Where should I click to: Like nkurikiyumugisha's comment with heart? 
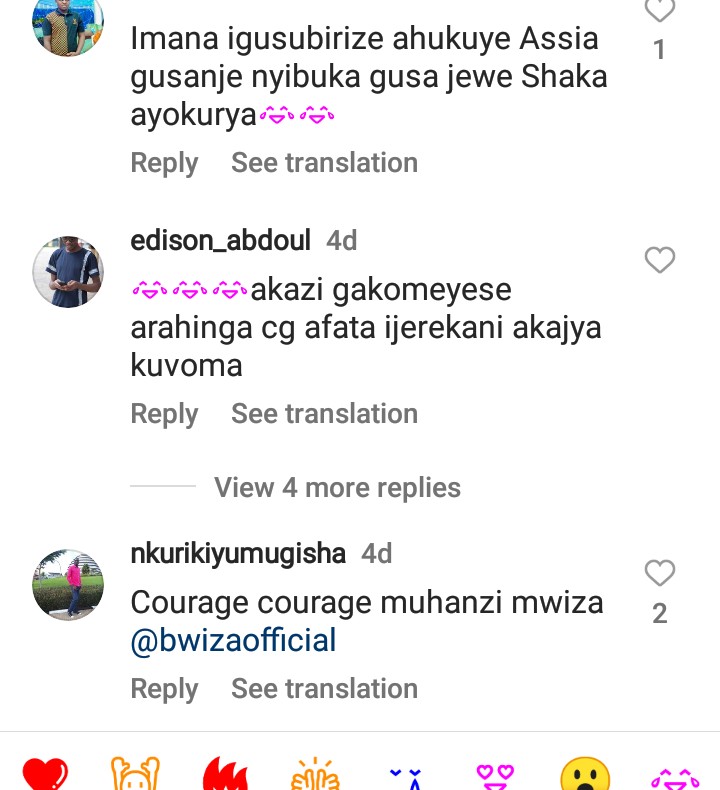(x=660, y=573)
